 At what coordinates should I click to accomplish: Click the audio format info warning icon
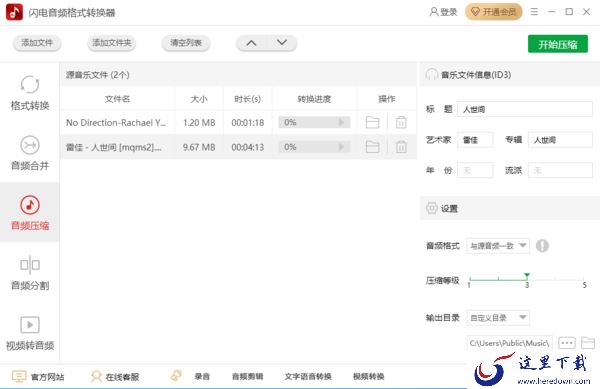542,246
